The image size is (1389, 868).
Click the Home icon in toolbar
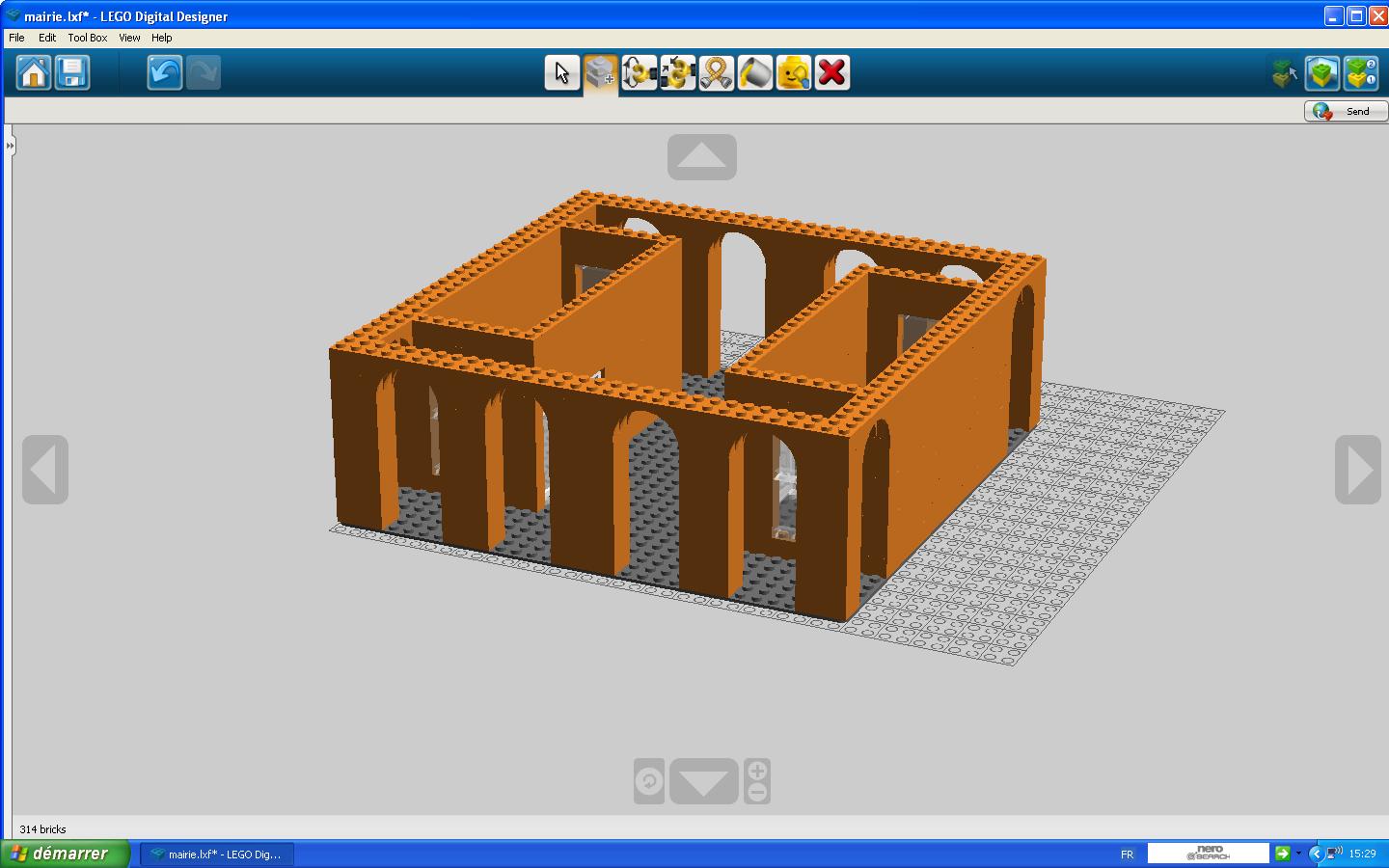[x=34, y=72]
